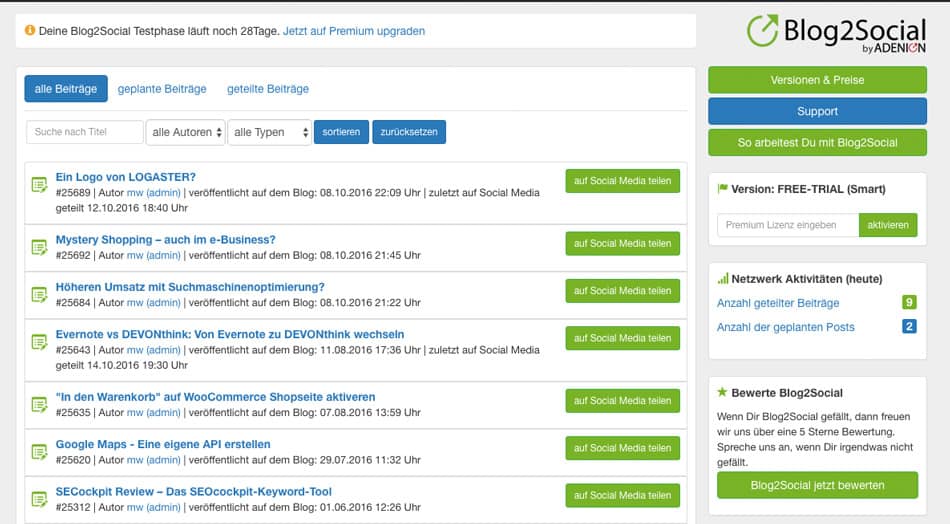Click the flag icon next to Version
Image resolution: width=950 pixels, height=524 pixels.
(x=722, y=189)
